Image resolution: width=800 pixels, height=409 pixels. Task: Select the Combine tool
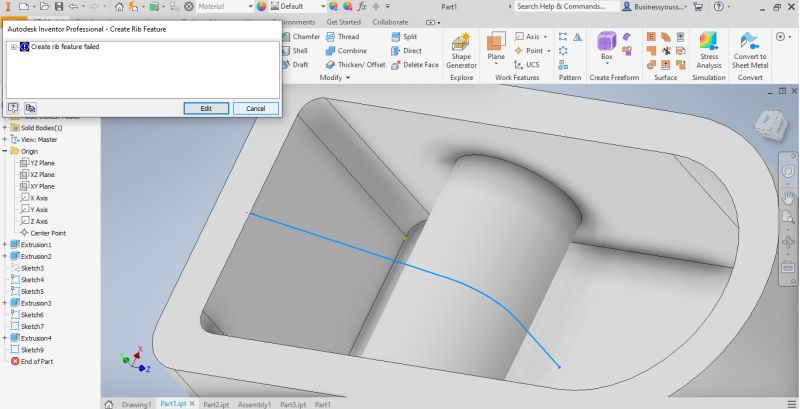pos(346,50)
